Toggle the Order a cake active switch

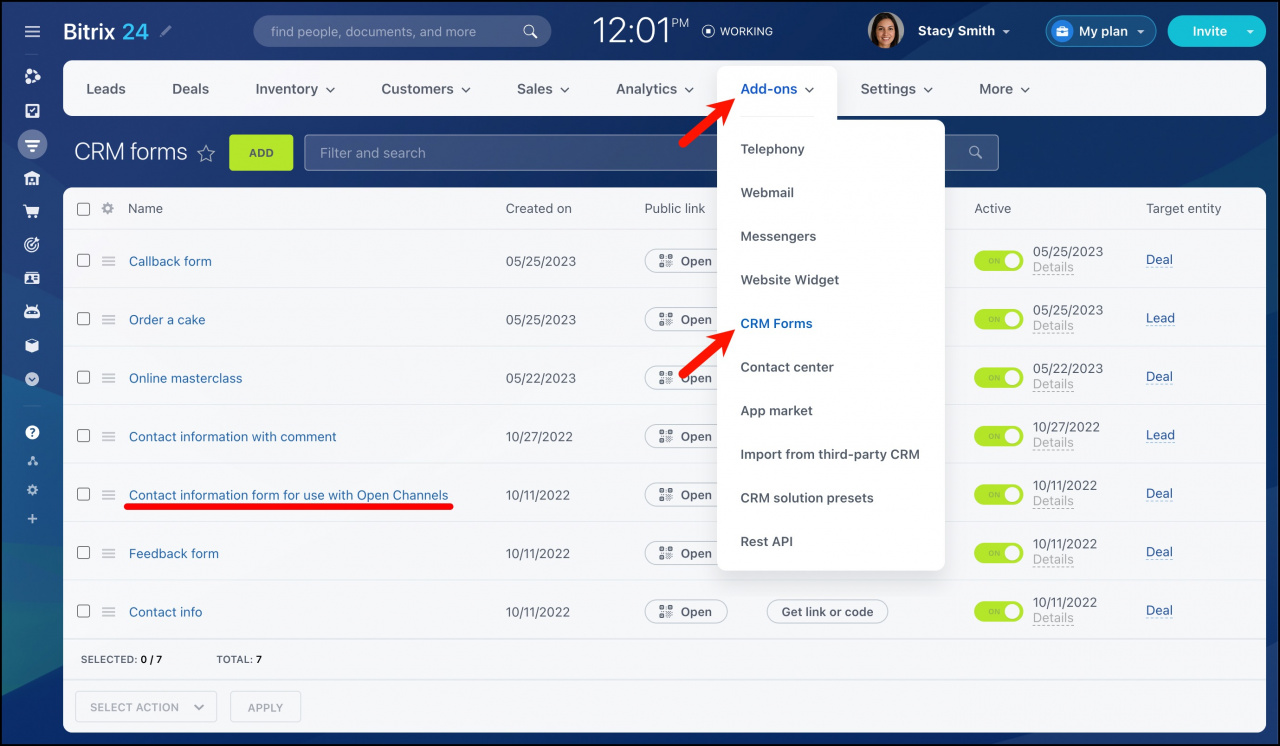tap(999, 319)
